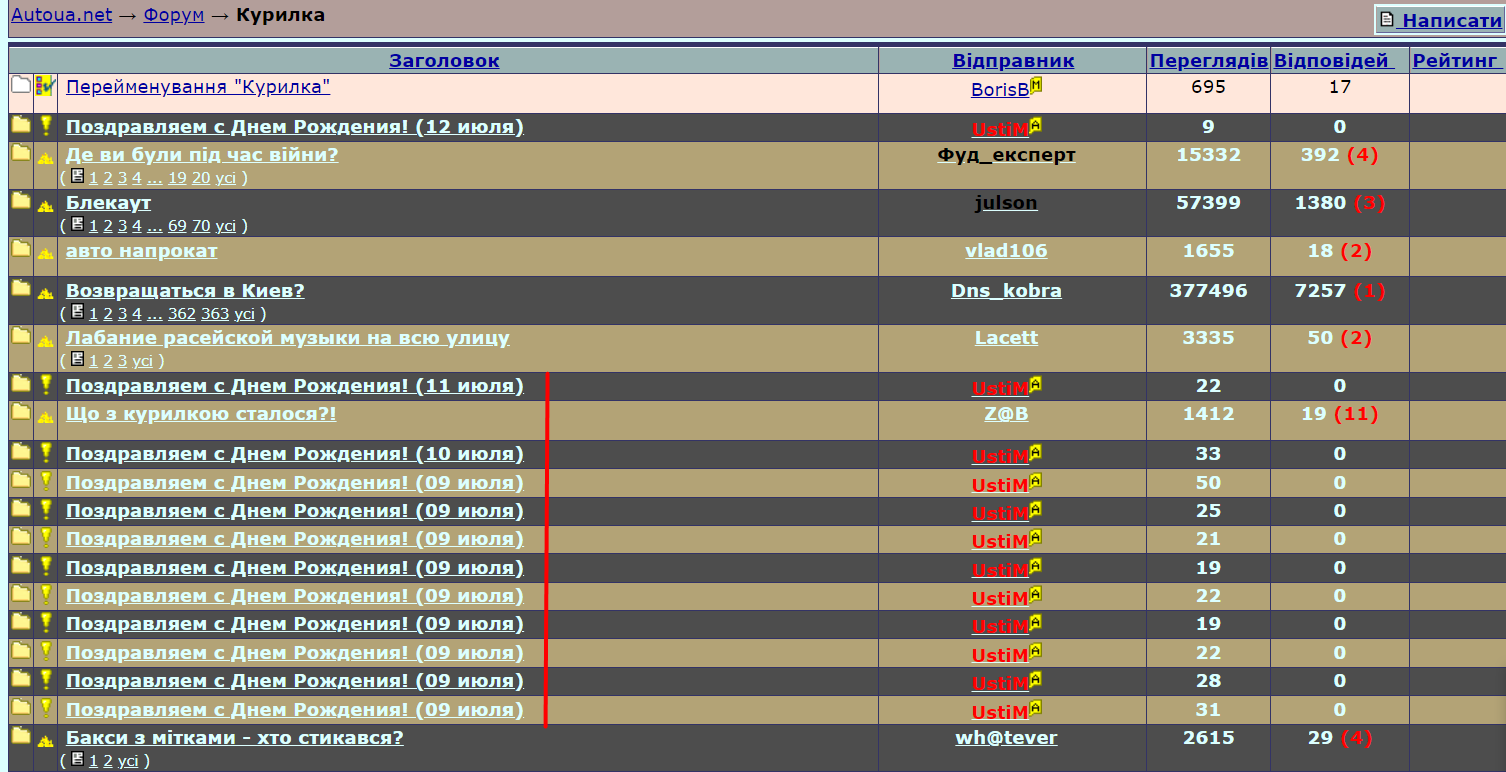Image resolution: width=1506 pixels, height=772 pixels.
Task: Click page icon under Де ви були під час війни?
Action: tap(77, 177)
